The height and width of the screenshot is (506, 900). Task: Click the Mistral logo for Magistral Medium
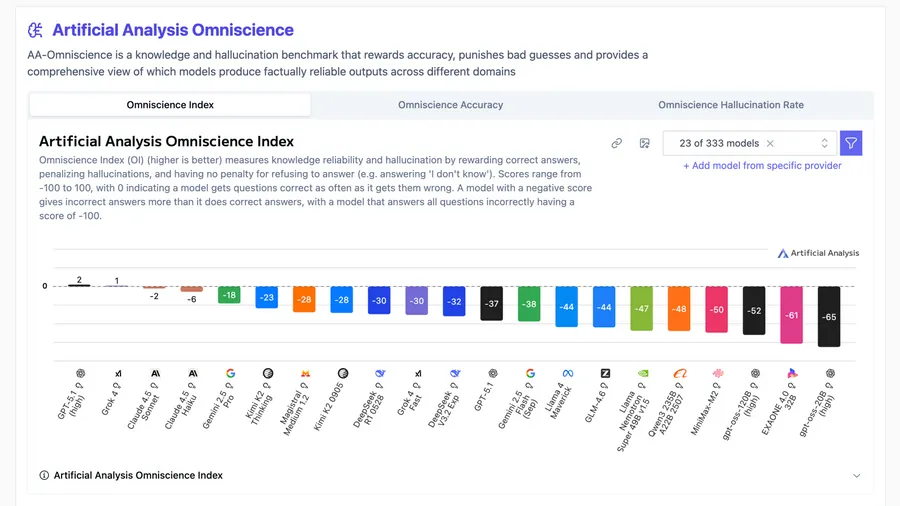(x=305, y=373)
